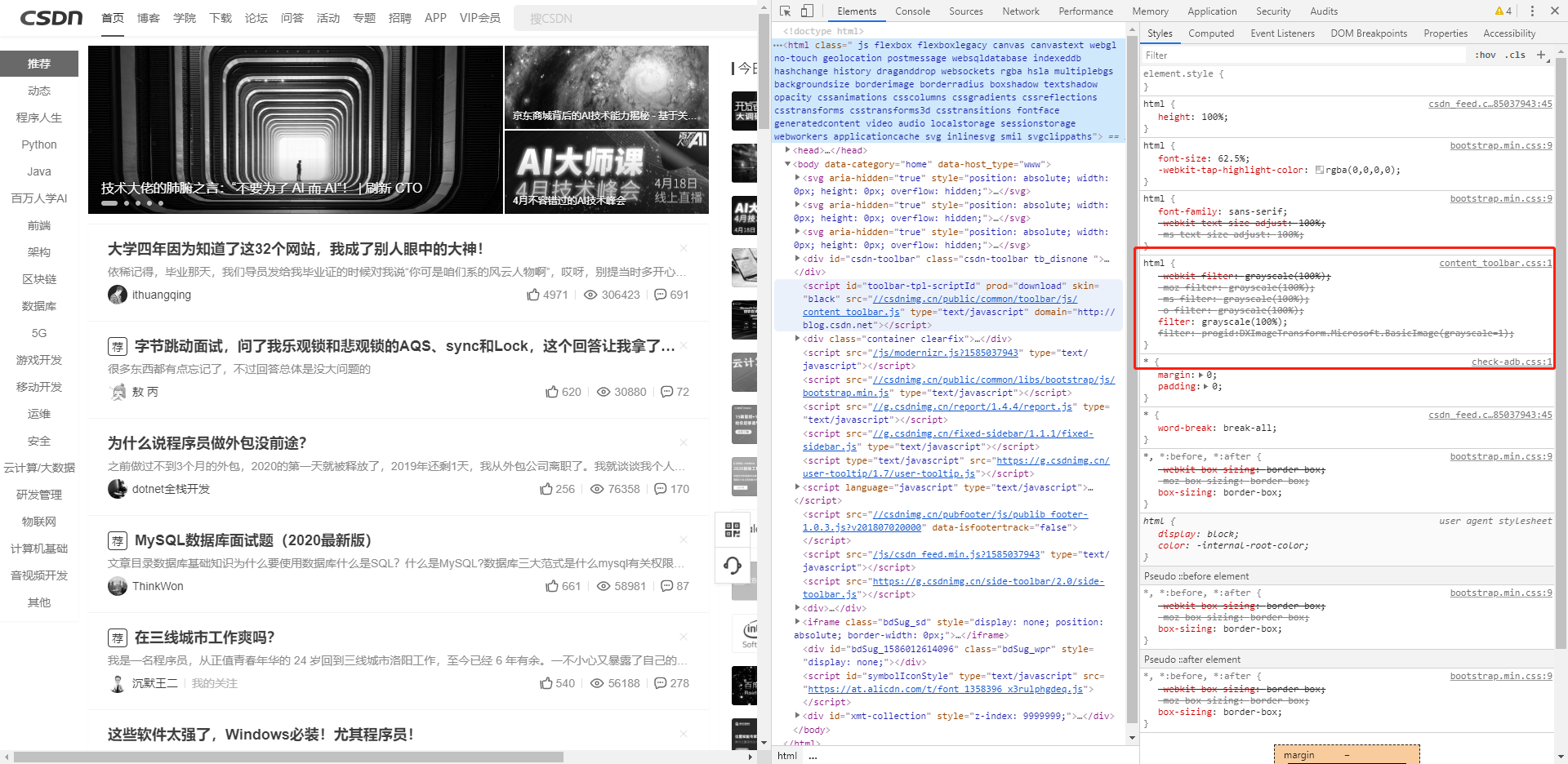The image size is (1568, 764).
Task: Open the Network tab in DevTools
Action: click(x=1021, y=11)
